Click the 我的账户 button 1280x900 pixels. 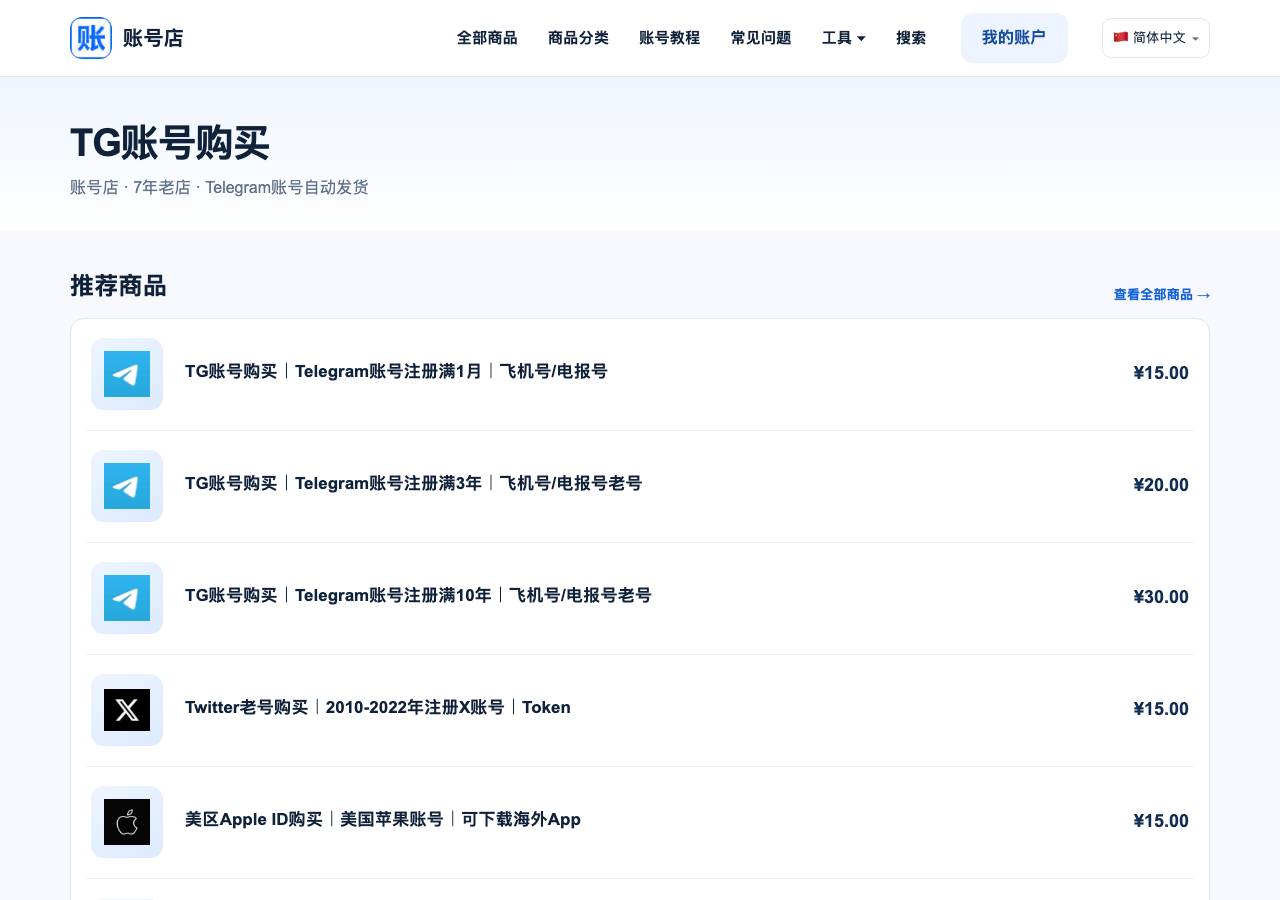(x=1014, y=38)
